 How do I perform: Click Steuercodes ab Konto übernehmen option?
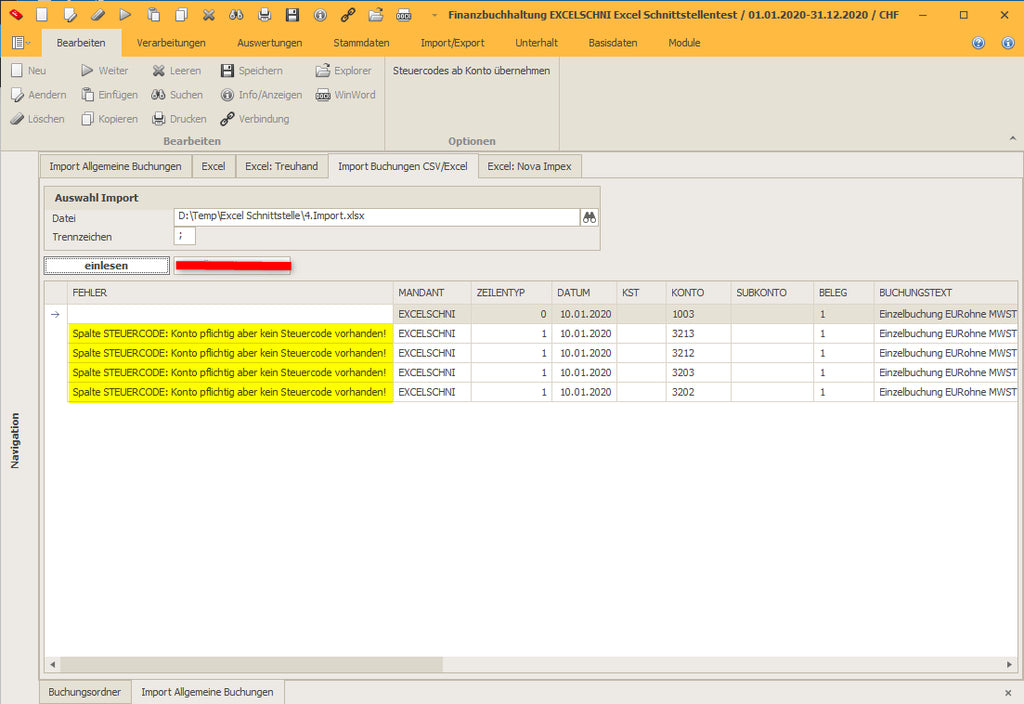[x=471, y=71]
